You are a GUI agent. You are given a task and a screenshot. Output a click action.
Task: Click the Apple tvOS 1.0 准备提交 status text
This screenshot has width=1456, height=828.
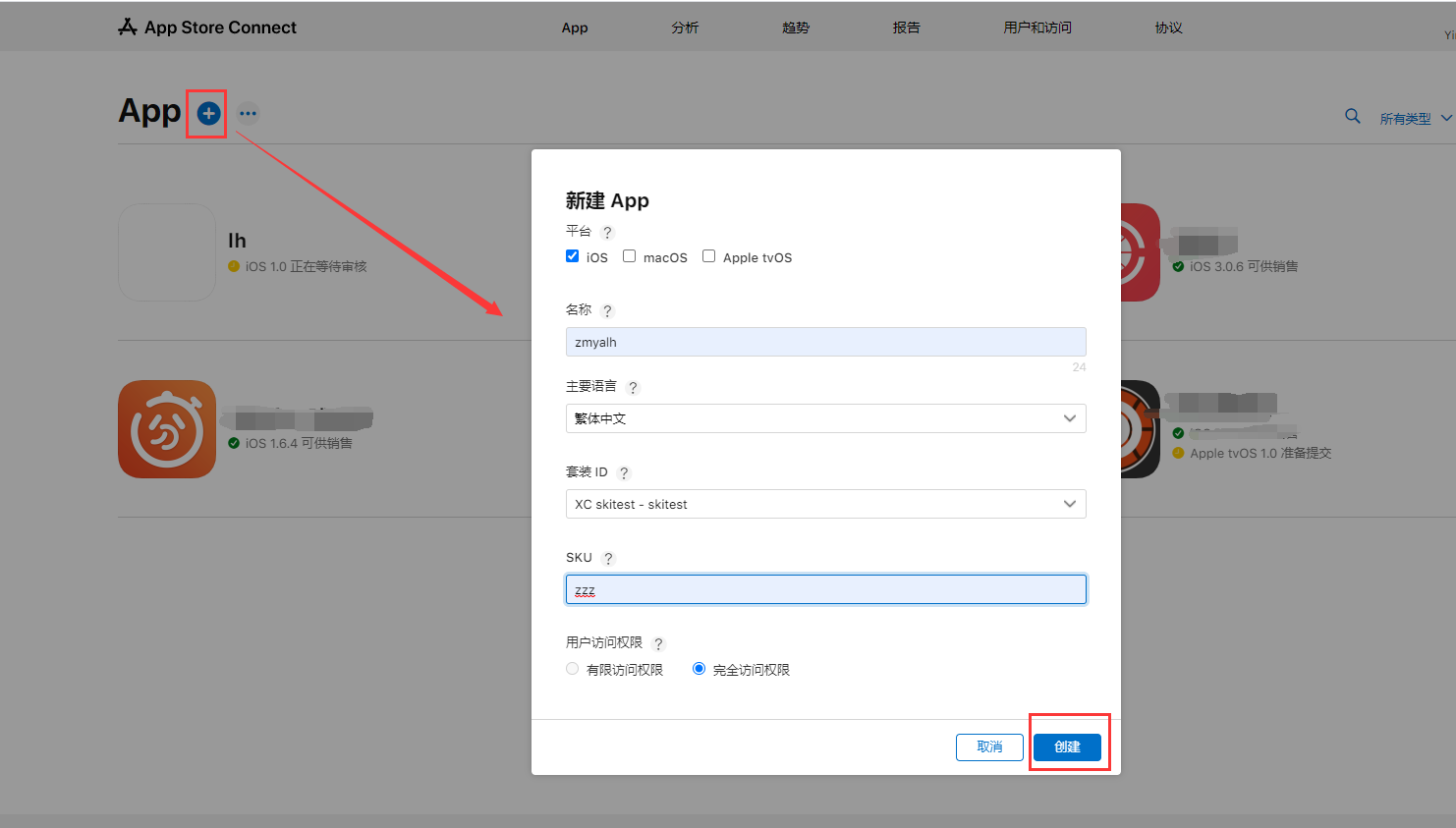tap(1260, 453)
